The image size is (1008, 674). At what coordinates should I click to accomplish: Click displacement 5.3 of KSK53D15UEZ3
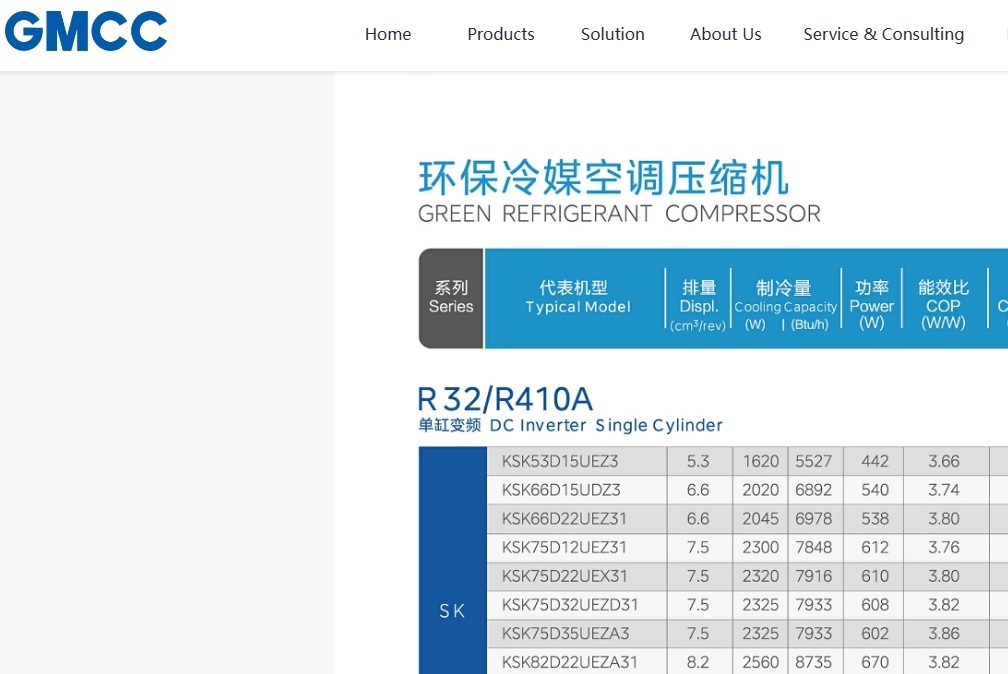(698, 461)
